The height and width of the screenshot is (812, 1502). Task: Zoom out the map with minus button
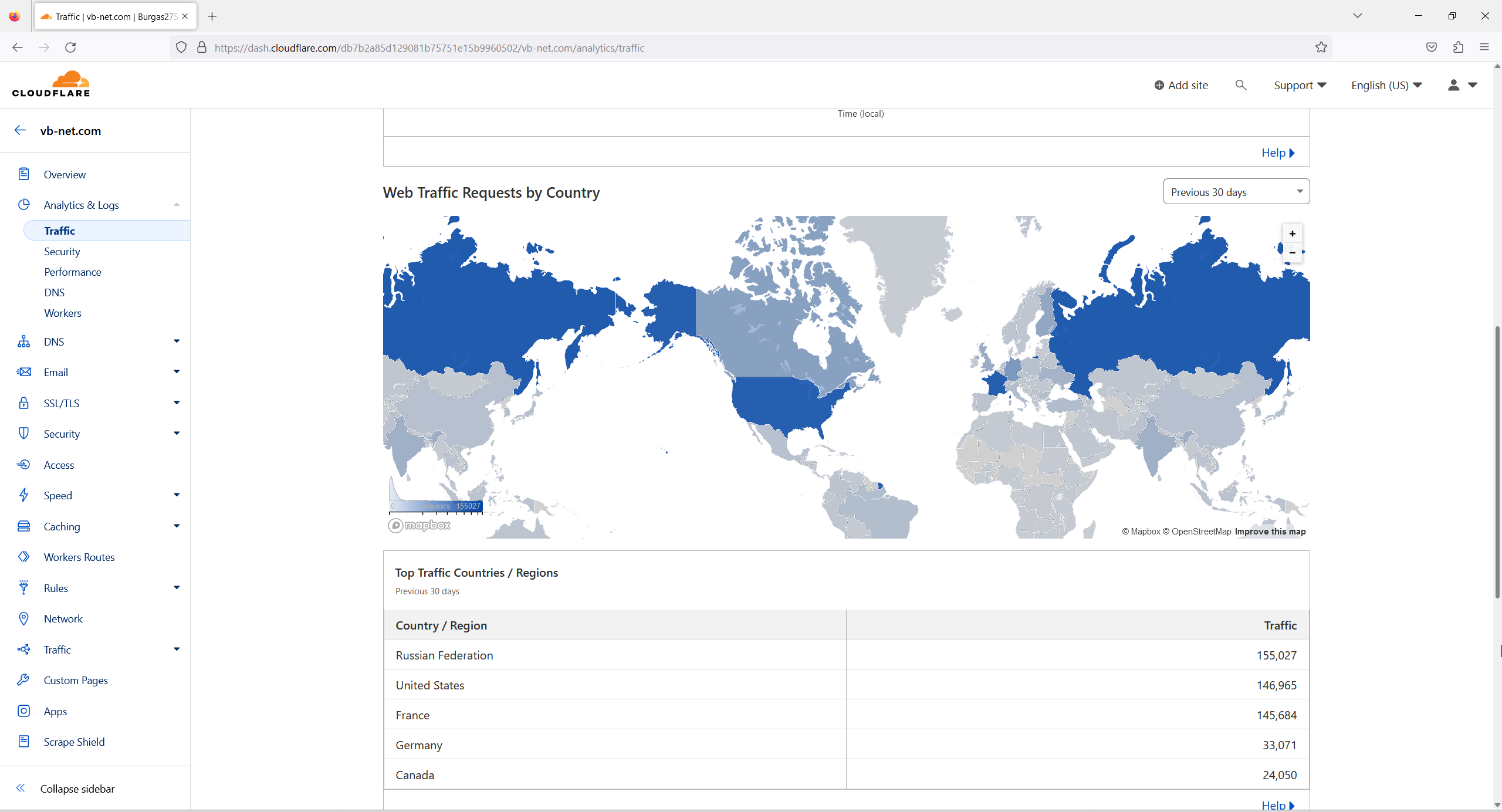click(x=1292, y=253)
